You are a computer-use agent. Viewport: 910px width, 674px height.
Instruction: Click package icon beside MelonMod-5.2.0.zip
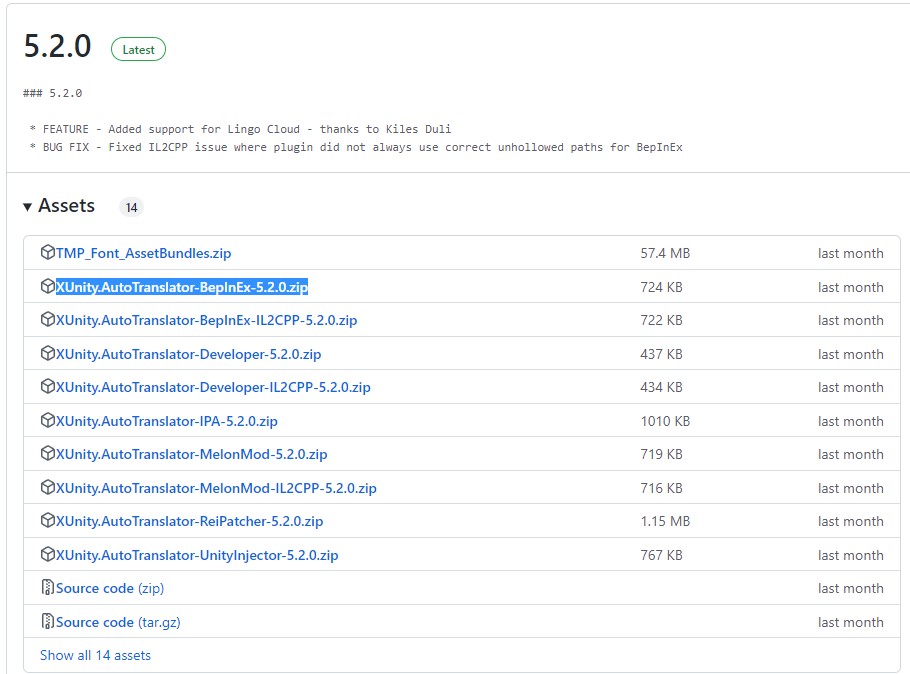(48, 453)
